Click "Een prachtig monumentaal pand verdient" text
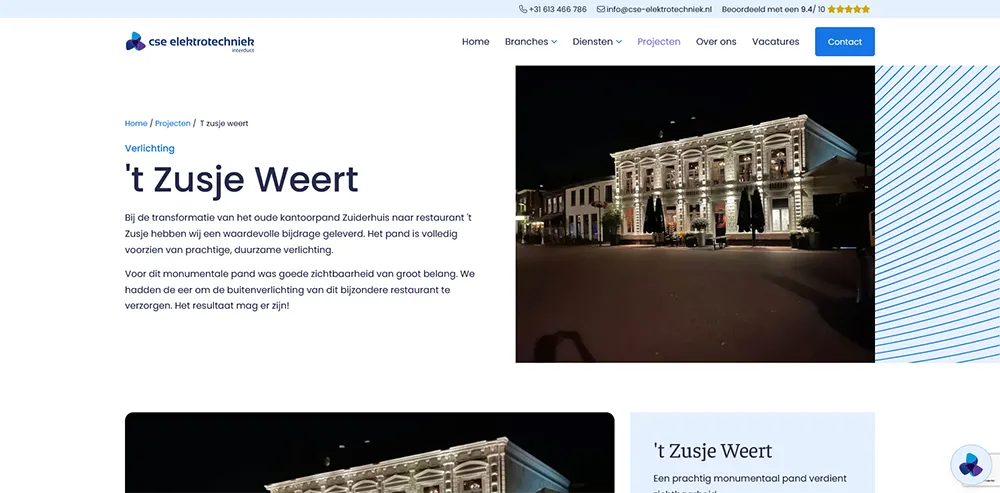The image size is (1000, 493). 750,478
